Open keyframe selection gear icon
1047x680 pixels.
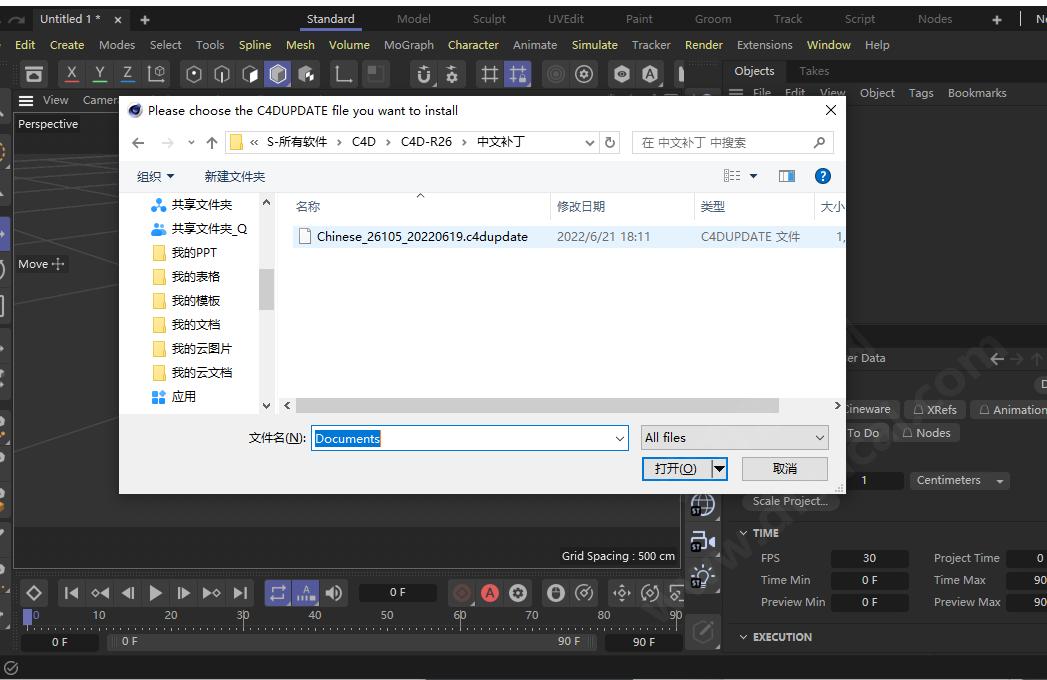click(x=518, y=592)
